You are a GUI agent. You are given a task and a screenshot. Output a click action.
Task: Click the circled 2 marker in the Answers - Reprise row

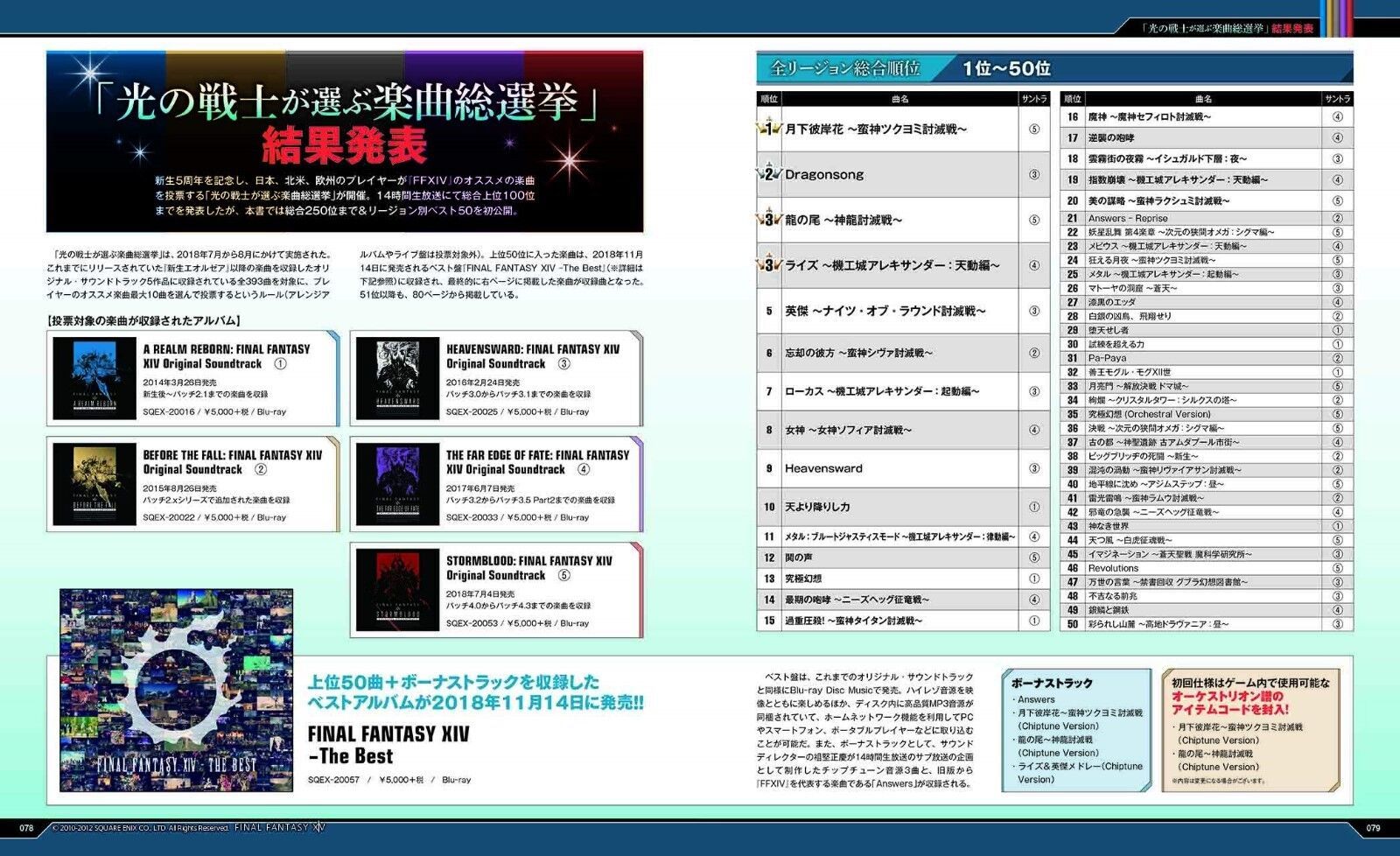(1338, 218)
